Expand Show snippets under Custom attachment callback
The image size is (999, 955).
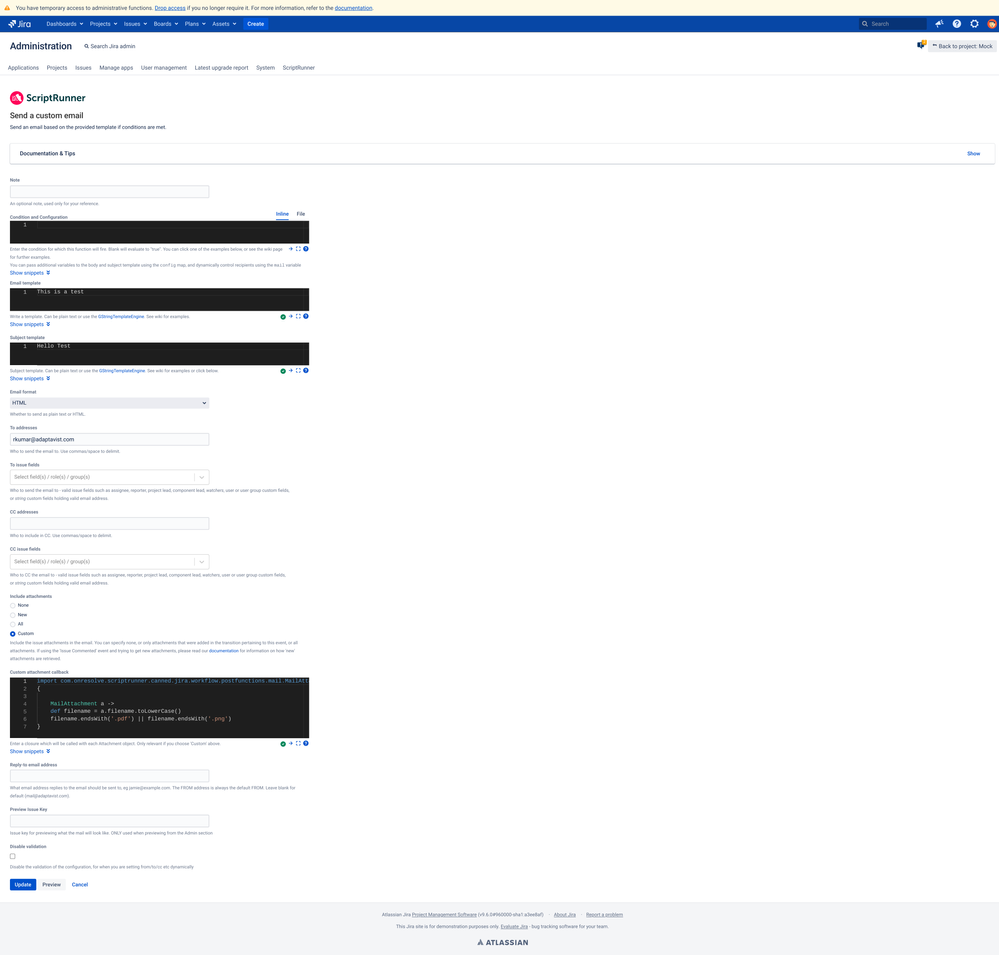pos(30,751)
